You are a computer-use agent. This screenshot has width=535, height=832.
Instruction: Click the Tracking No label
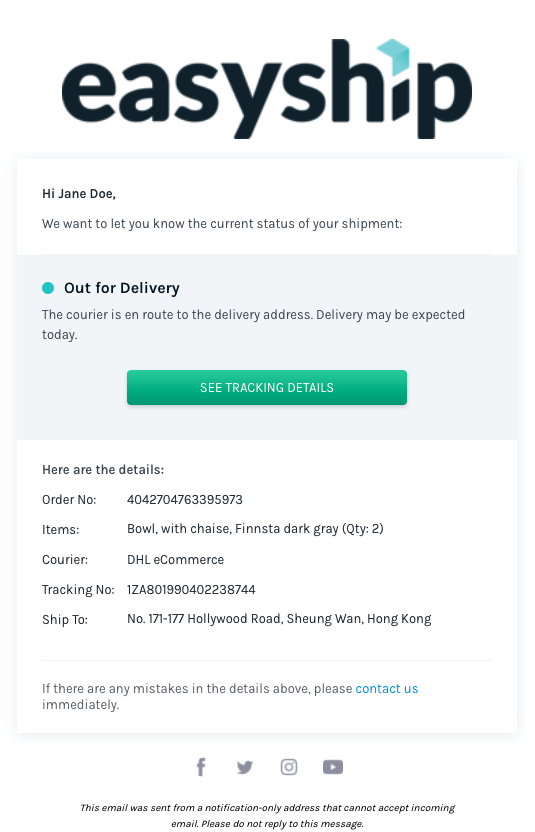[x=78, y=590]
